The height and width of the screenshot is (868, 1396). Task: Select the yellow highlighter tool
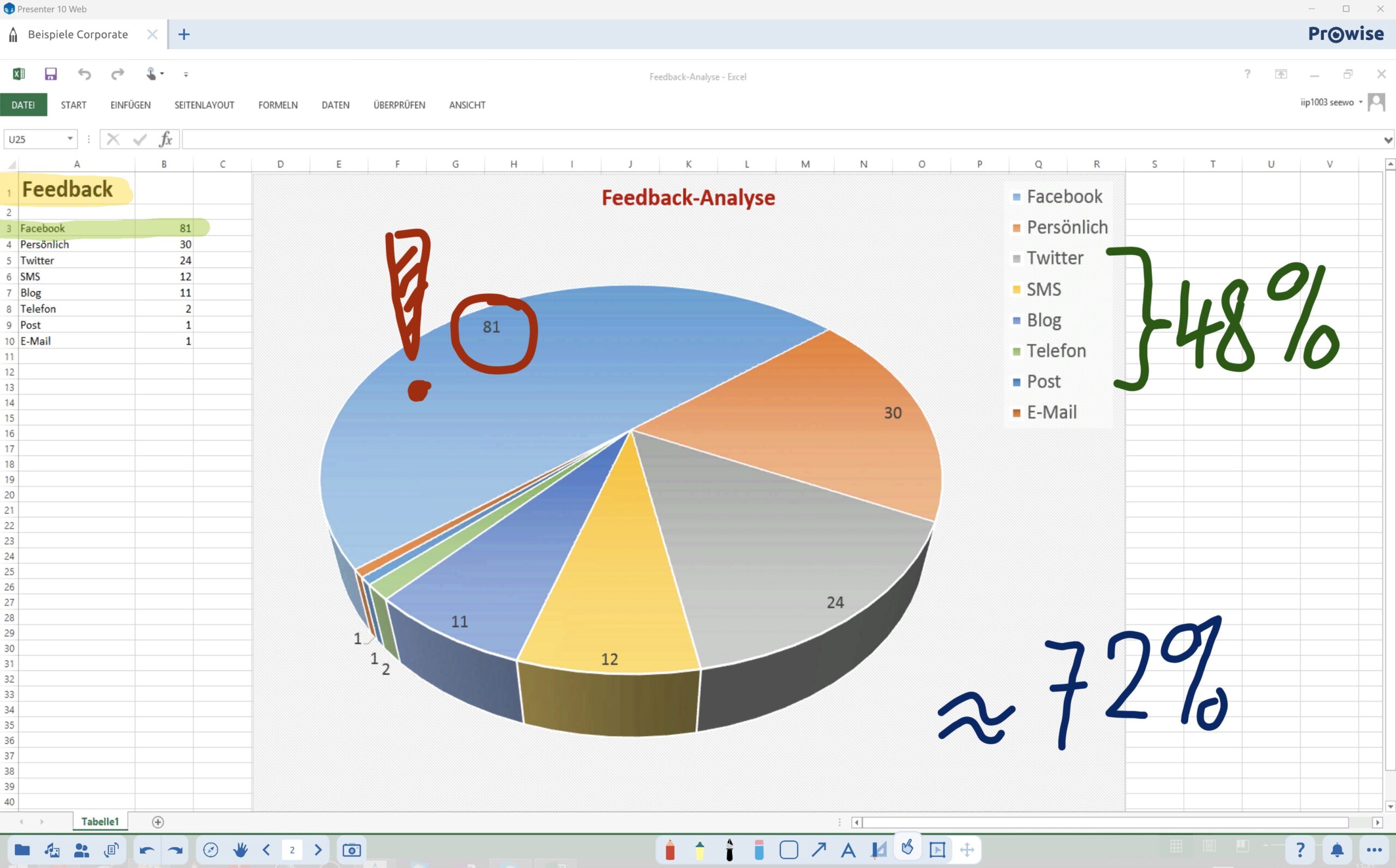(700, 849)
